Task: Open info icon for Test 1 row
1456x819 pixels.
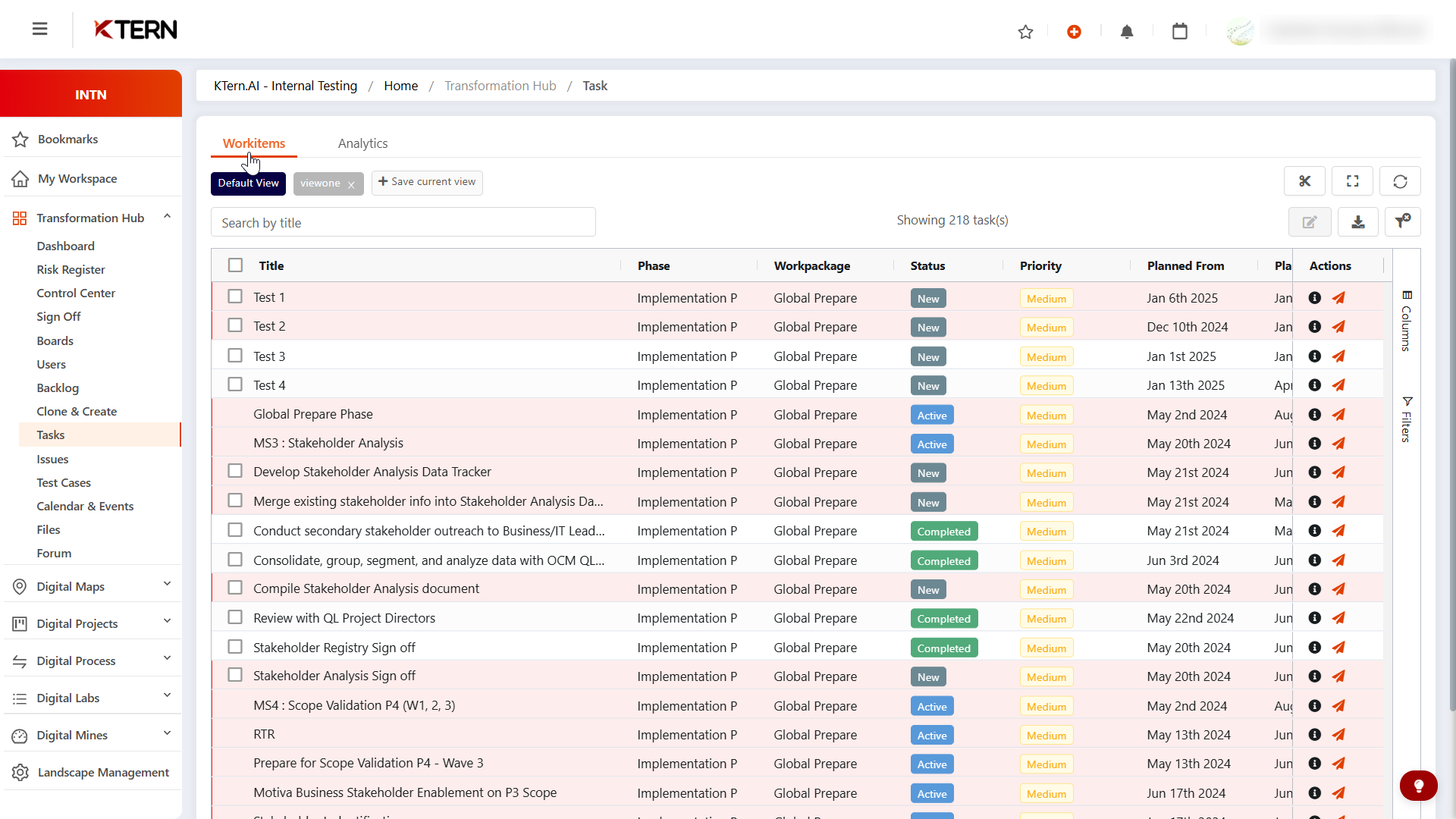Action: [1315, 298]
